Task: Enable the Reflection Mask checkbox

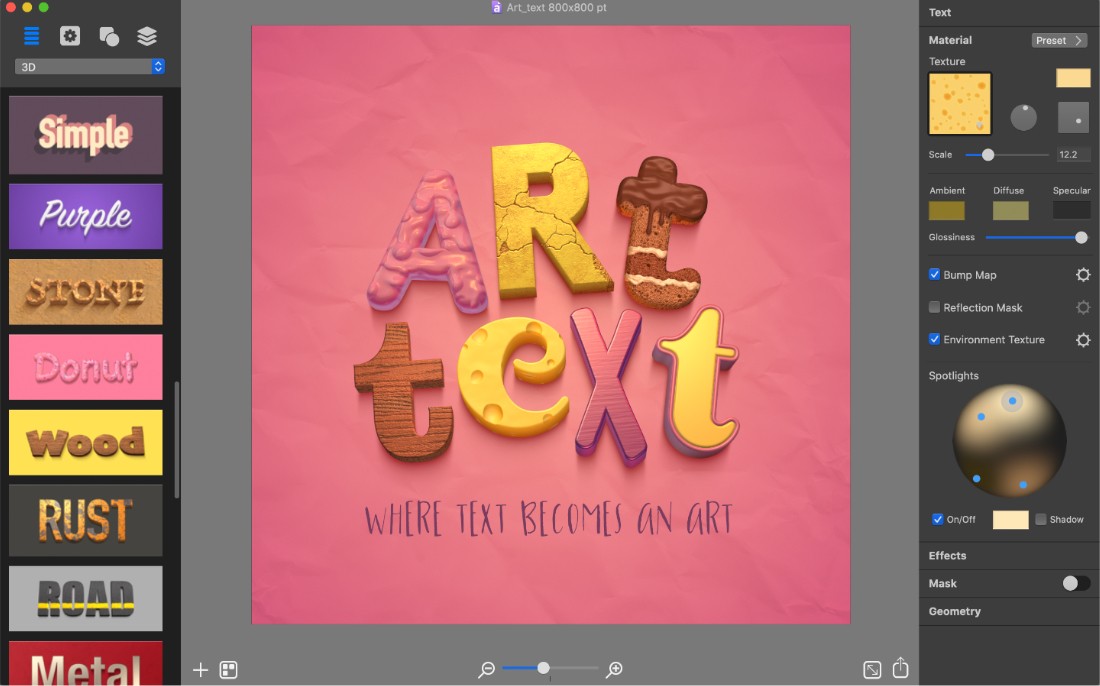Action: [x=934, y=307]
